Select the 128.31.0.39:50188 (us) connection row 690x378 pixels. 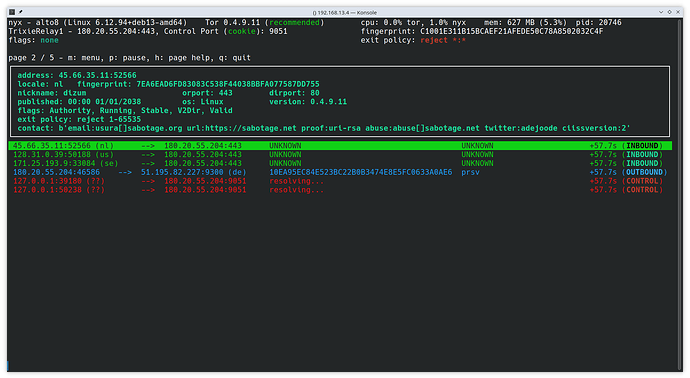coord(340,154)
